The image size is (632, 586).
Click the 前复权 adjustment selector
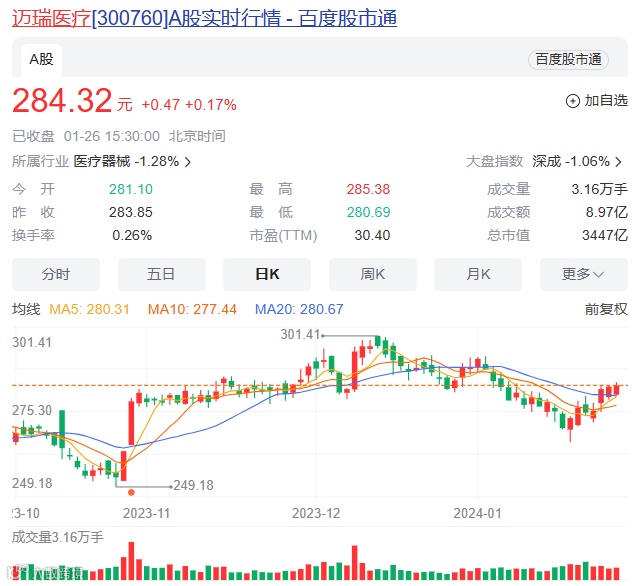coord(606,309)
